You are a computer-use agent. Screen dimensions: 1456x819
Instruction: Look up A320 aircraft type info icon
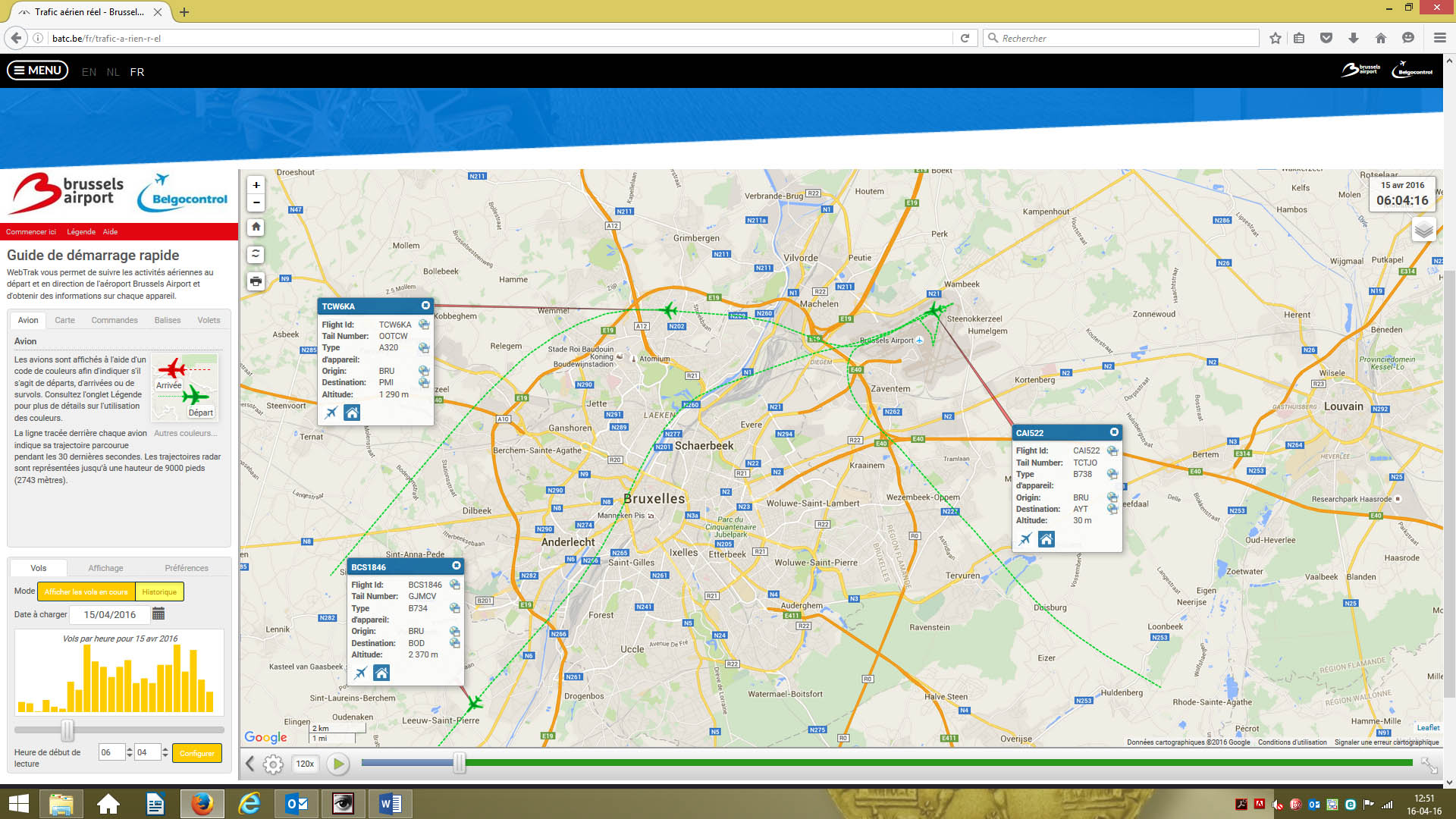(x=424, y=348)
